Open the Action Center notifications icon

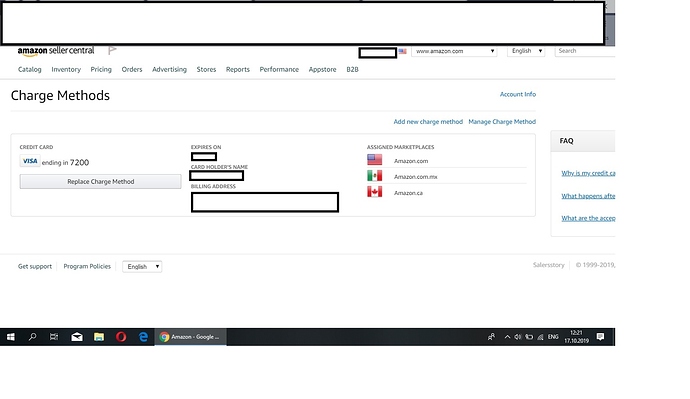[600, 337]
